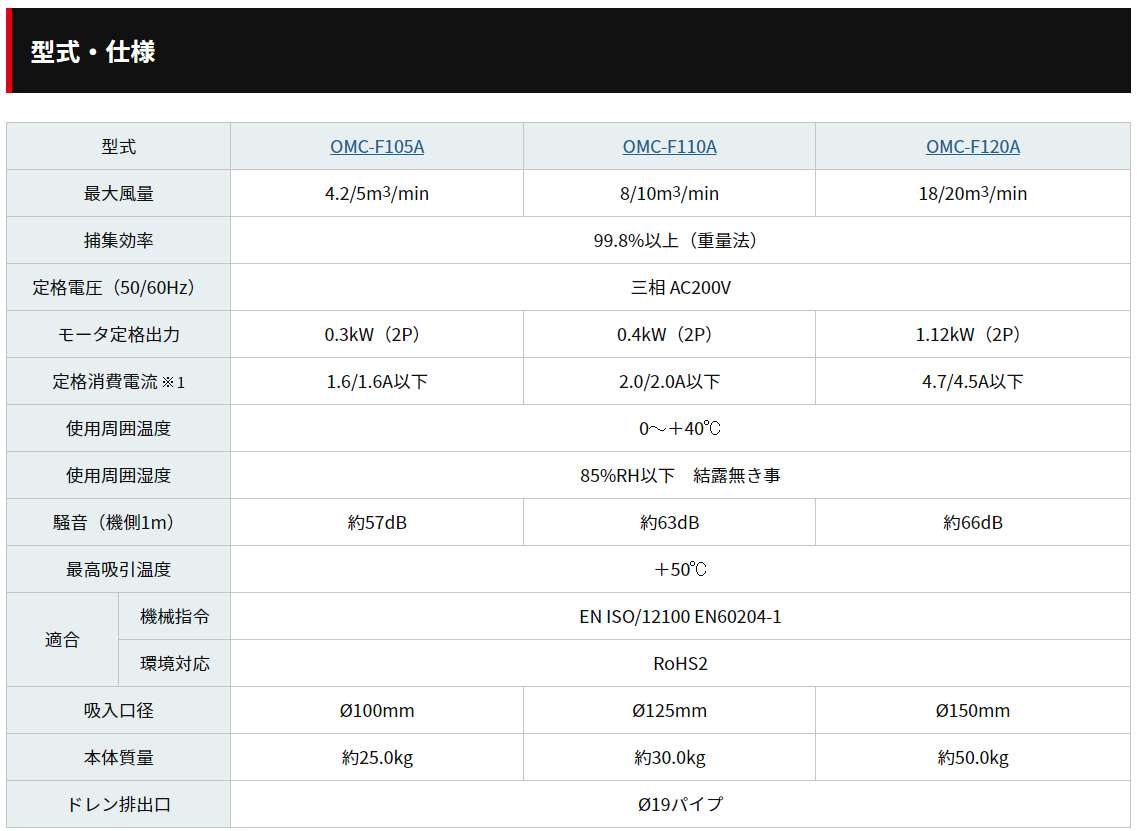Click the 0.3kW（2P） motor output

click(x=377, y=334)
